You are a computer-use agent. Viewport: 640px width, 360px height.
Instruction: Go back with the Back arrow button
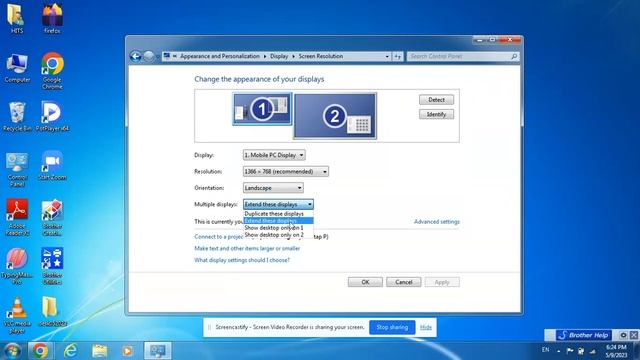136,56
